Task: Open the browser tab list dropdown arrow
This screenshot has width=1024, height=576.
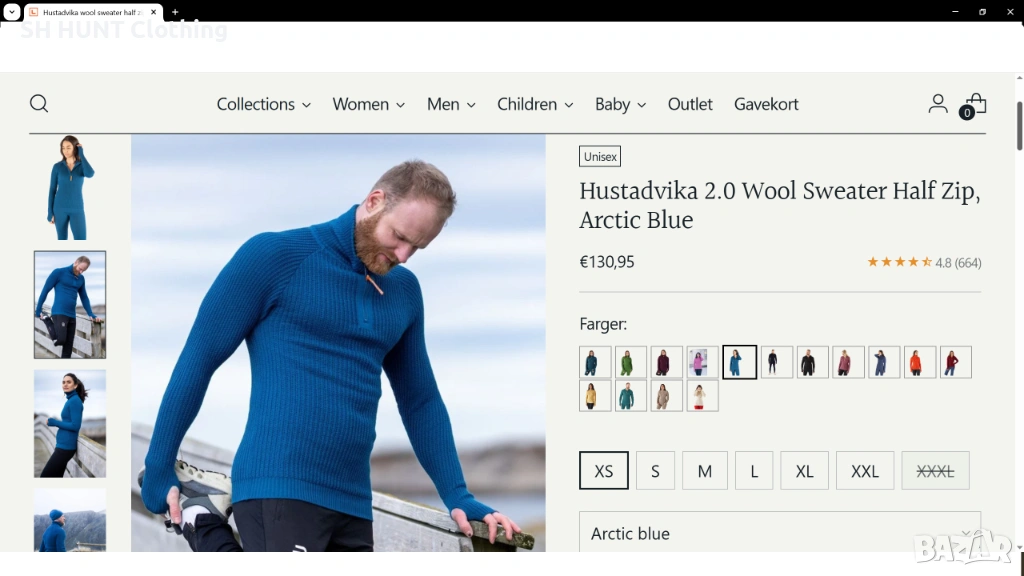Action: pos(12,12)
